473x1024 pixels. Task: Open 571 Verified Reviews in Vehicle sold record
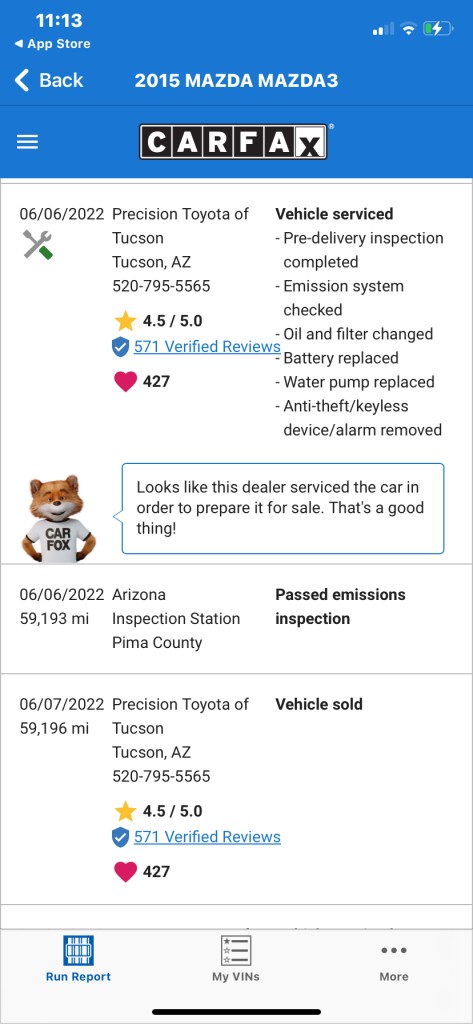coord(207,837)
